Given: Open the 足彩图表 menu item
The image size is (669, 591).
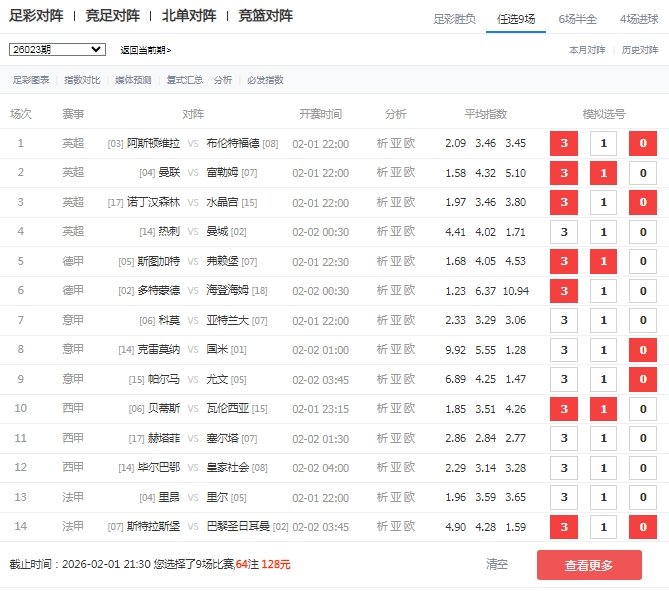Looking at the screenshot, I should 30,79.
